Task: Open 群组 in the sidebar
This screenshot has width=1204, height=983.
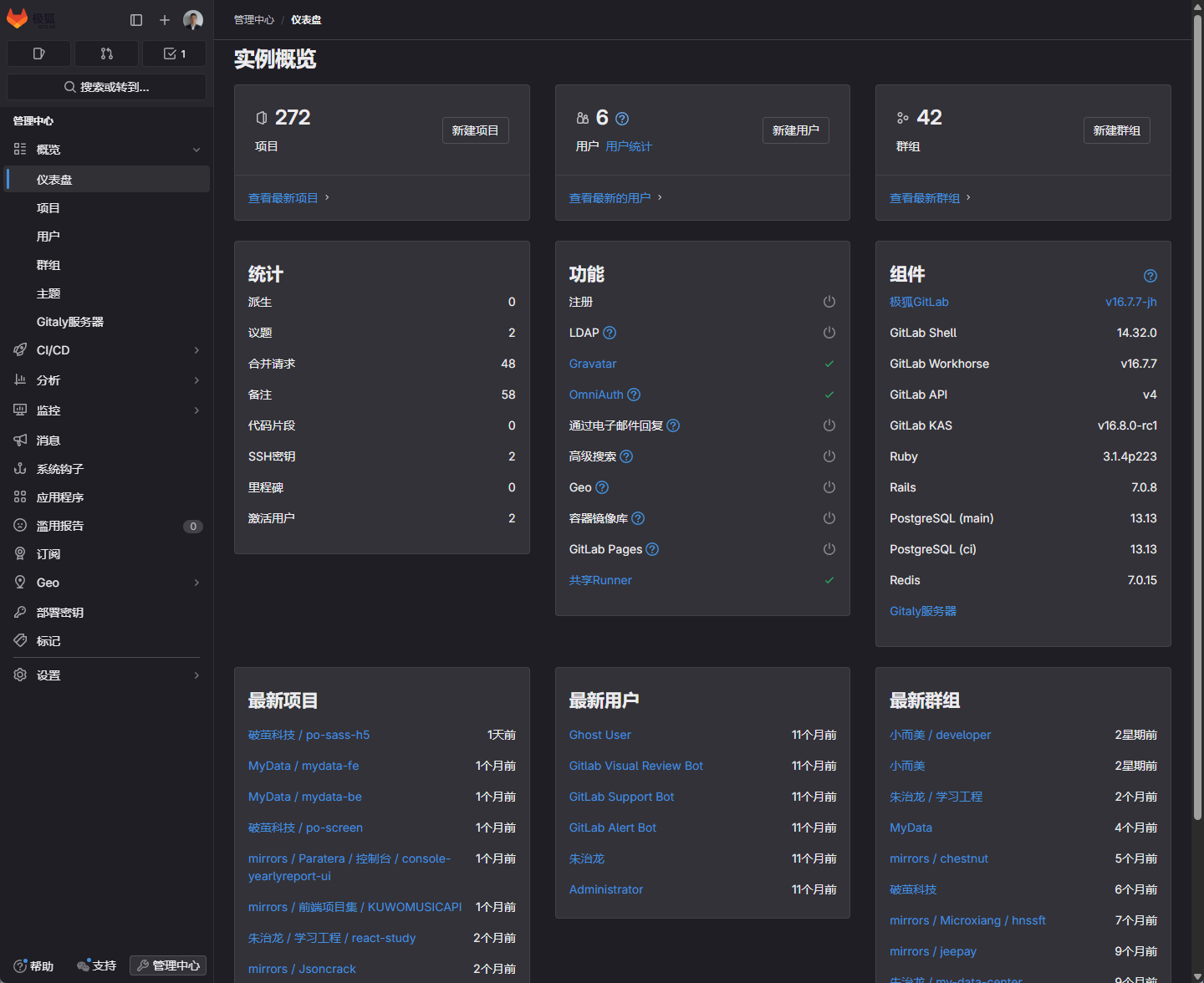Action: pos(107,265)
